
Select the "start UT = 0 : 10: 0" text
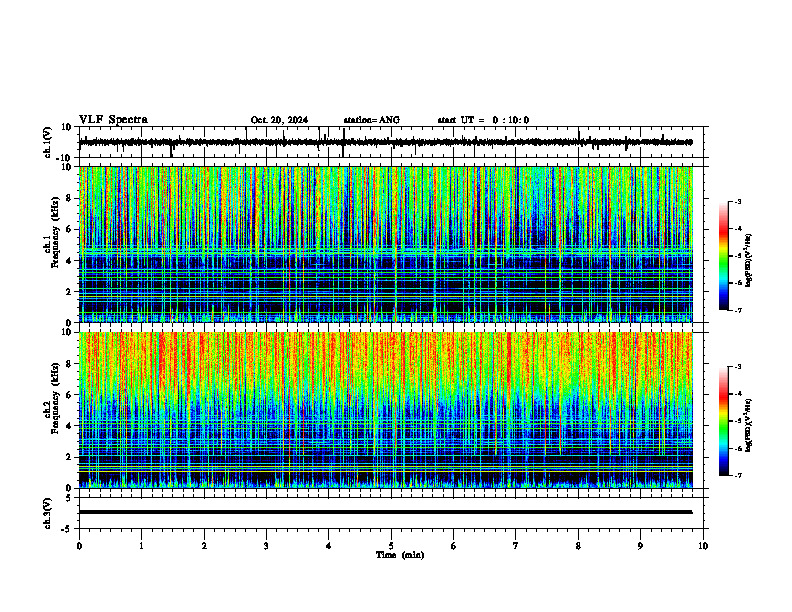click(483, 120)
